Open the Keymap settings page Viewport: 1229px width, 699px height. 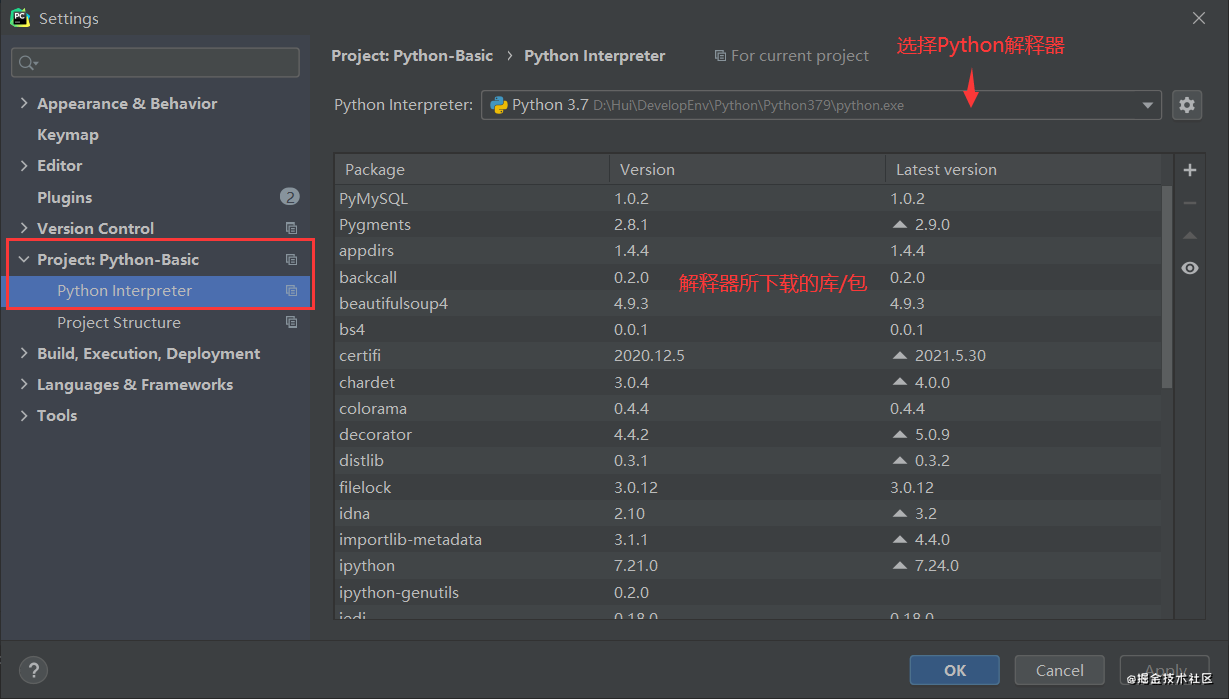click(x=68, y=134)
